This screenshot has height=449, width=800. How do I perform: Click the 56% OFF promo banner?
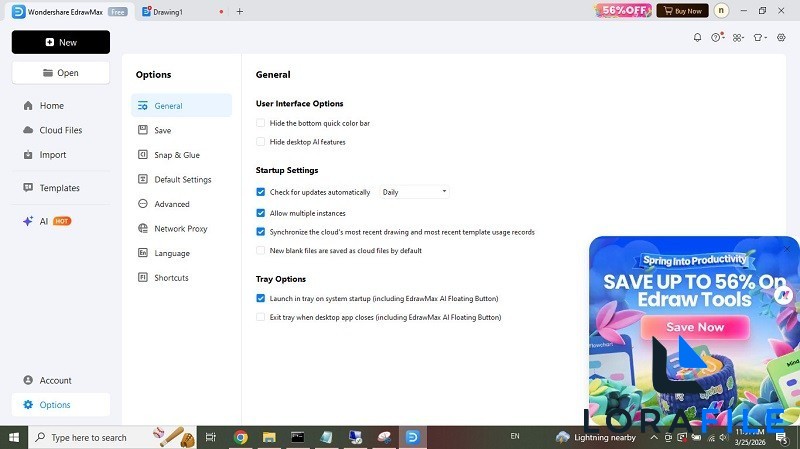623,10
